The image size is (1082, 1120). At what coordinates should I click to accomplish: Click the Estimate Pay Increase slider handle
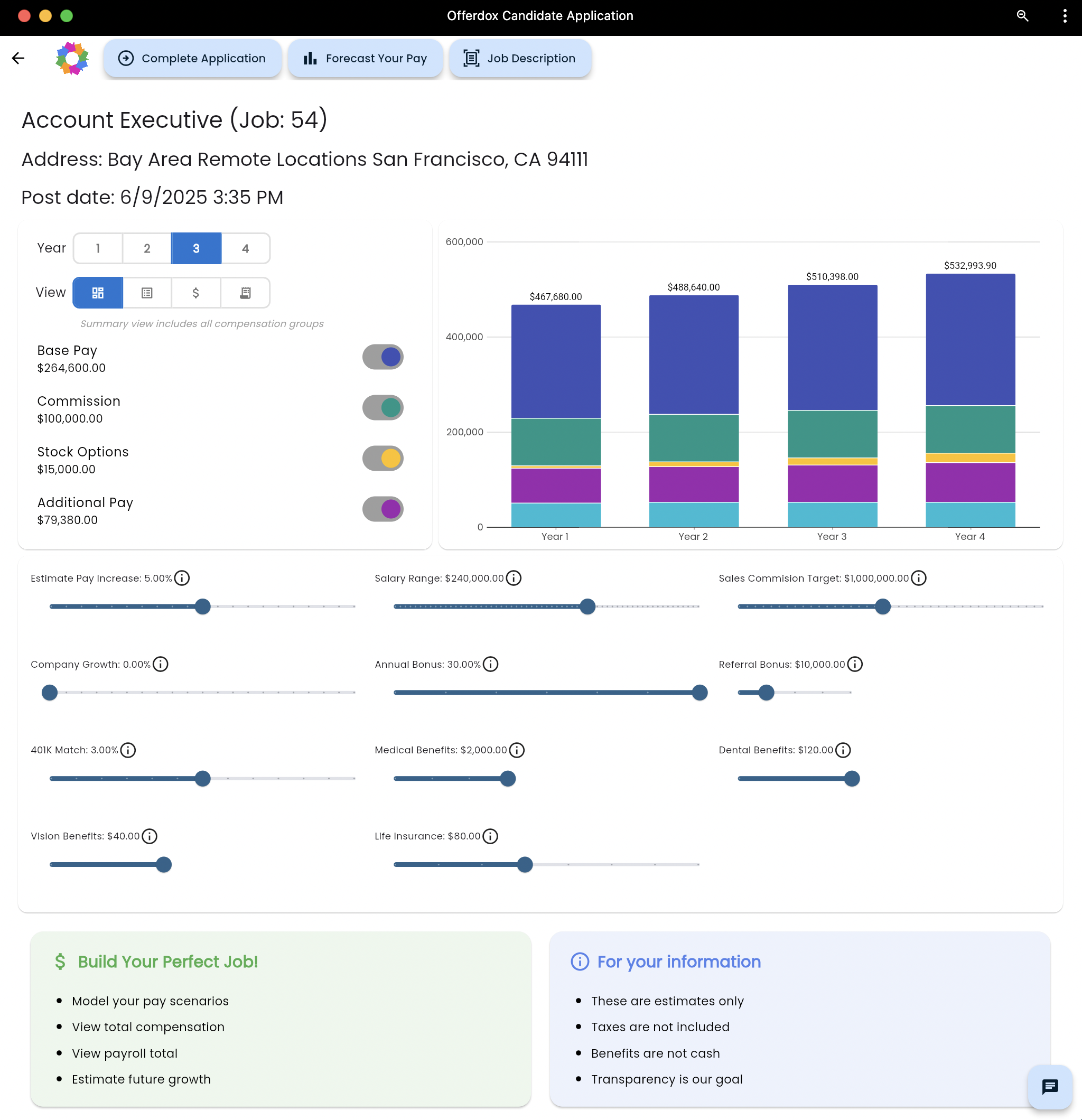pyautogui.click(x=202, y=606)
